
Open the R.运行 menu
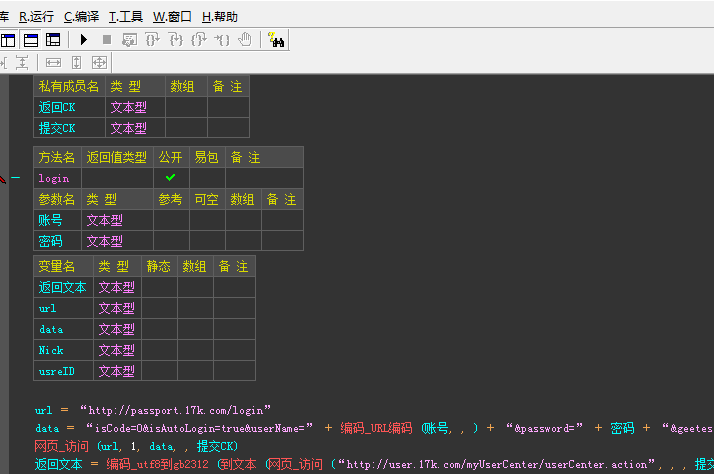click(36, 17)
